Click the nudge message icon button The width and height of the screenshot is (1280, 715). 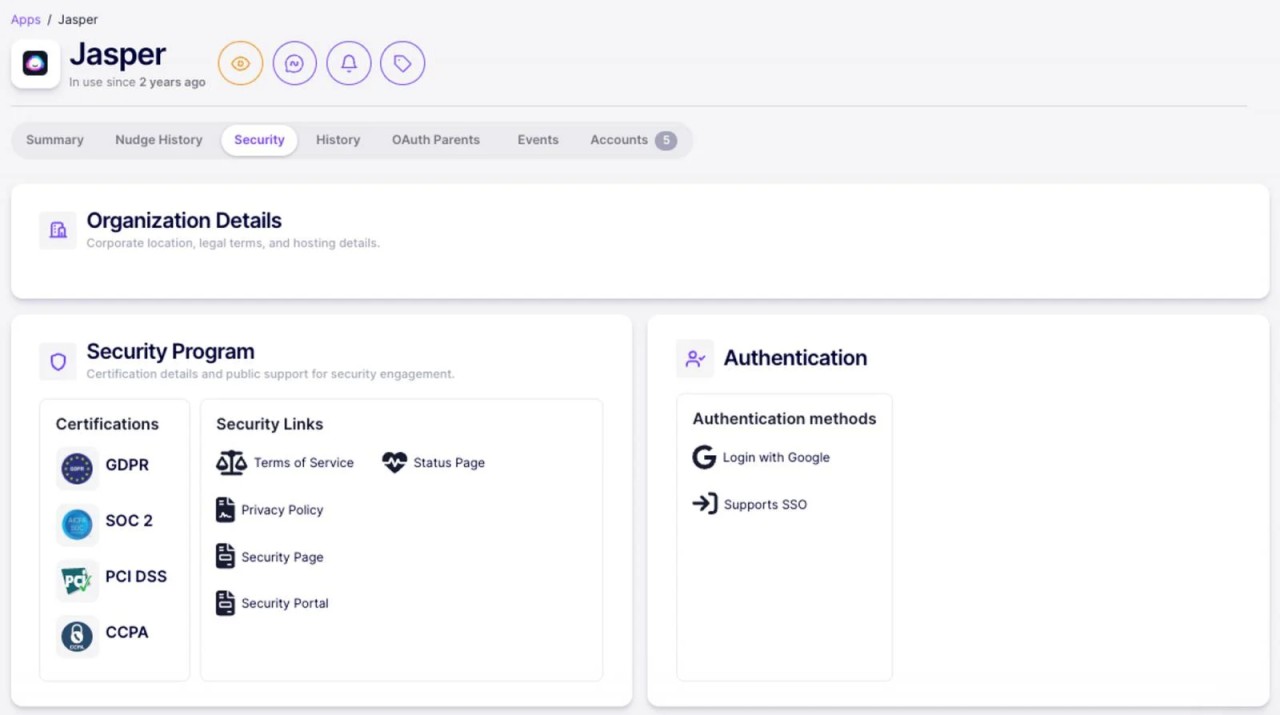pyautogui.click(x=294, y=64)
